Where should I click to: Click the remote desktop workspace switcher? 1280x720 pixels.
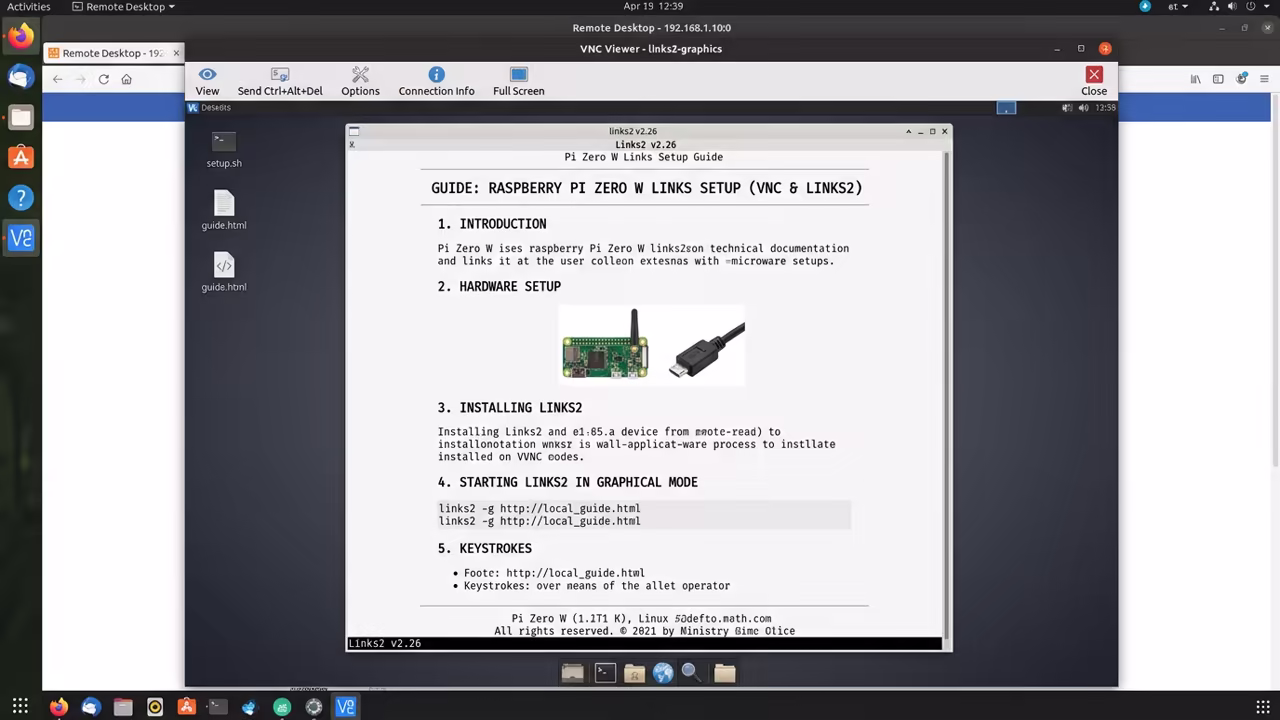(1006, 107)
